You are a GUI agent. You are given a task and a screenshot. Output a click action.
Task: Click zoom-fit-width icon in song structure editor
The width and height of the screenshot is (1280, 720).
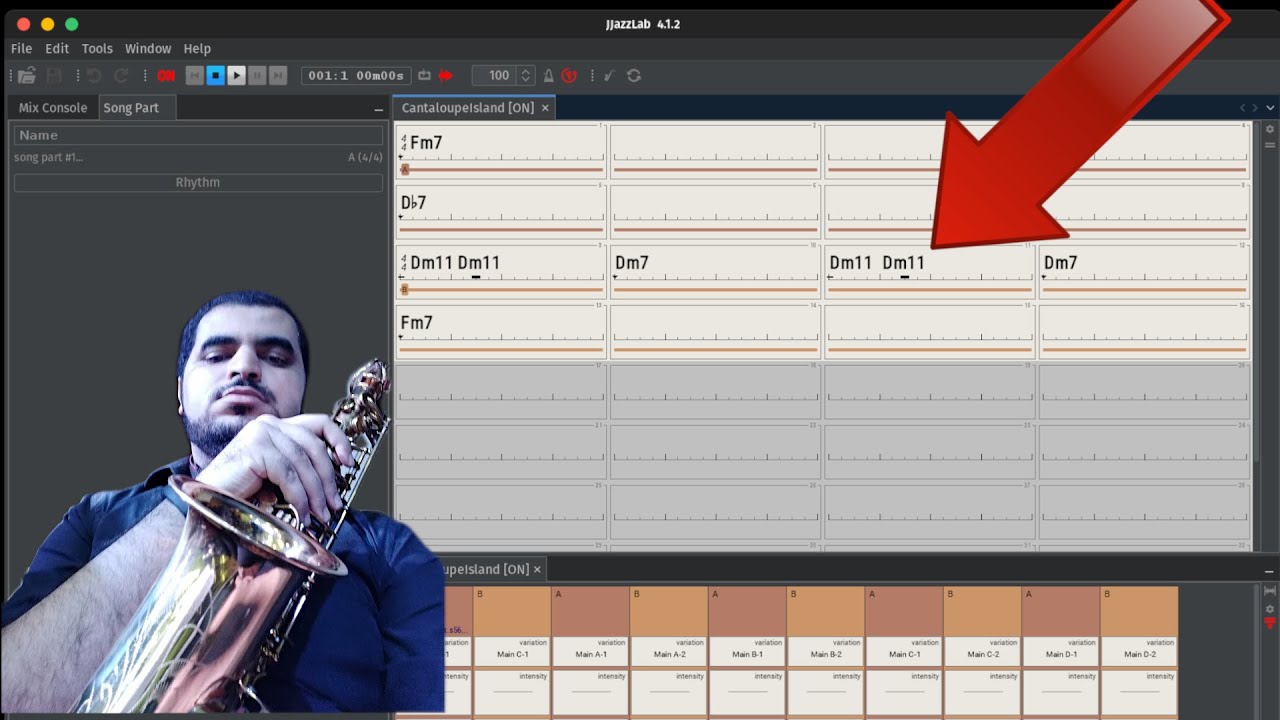[x=1270, y=591]
